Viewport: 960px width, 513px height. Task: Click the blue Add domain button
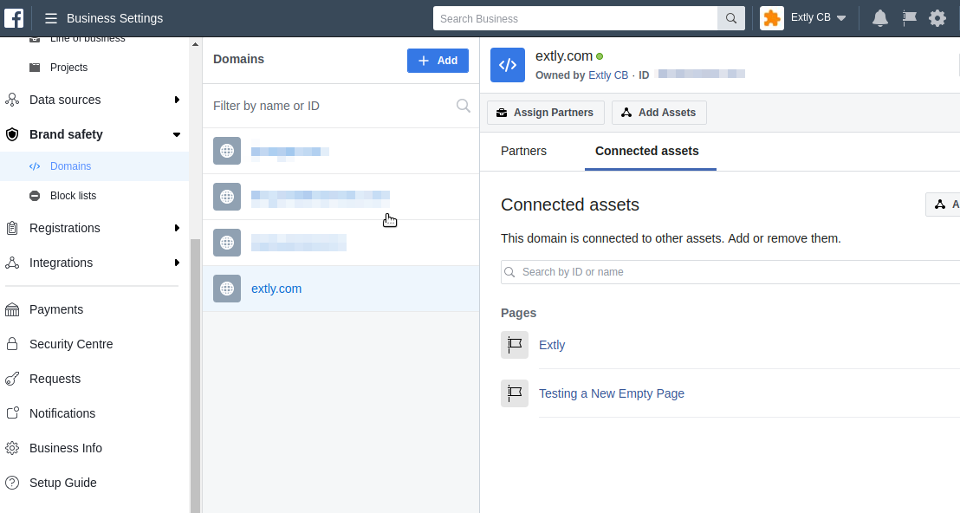[438, 61]
